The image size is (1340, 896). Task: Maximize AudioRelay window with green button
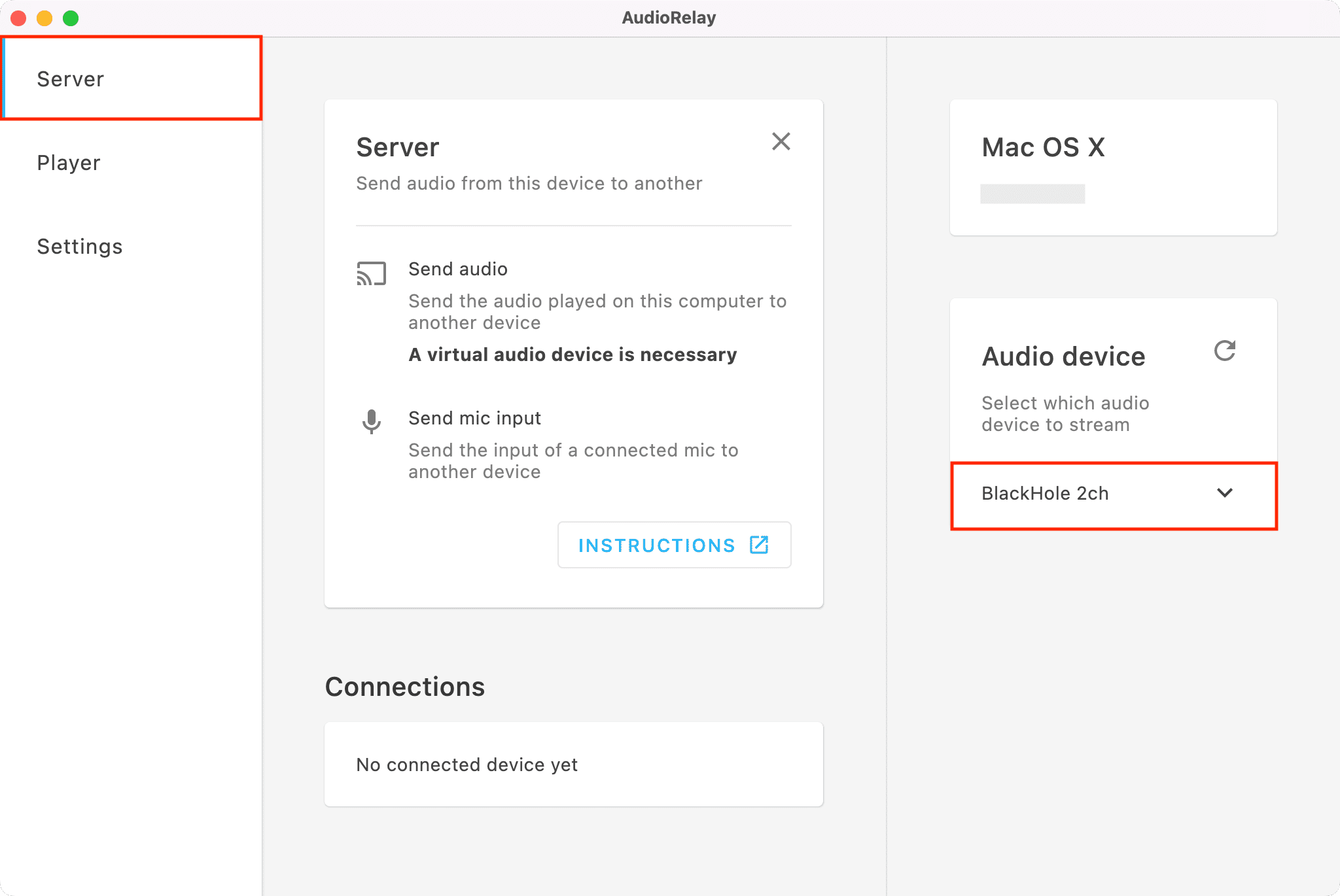[x=71, y=18]
